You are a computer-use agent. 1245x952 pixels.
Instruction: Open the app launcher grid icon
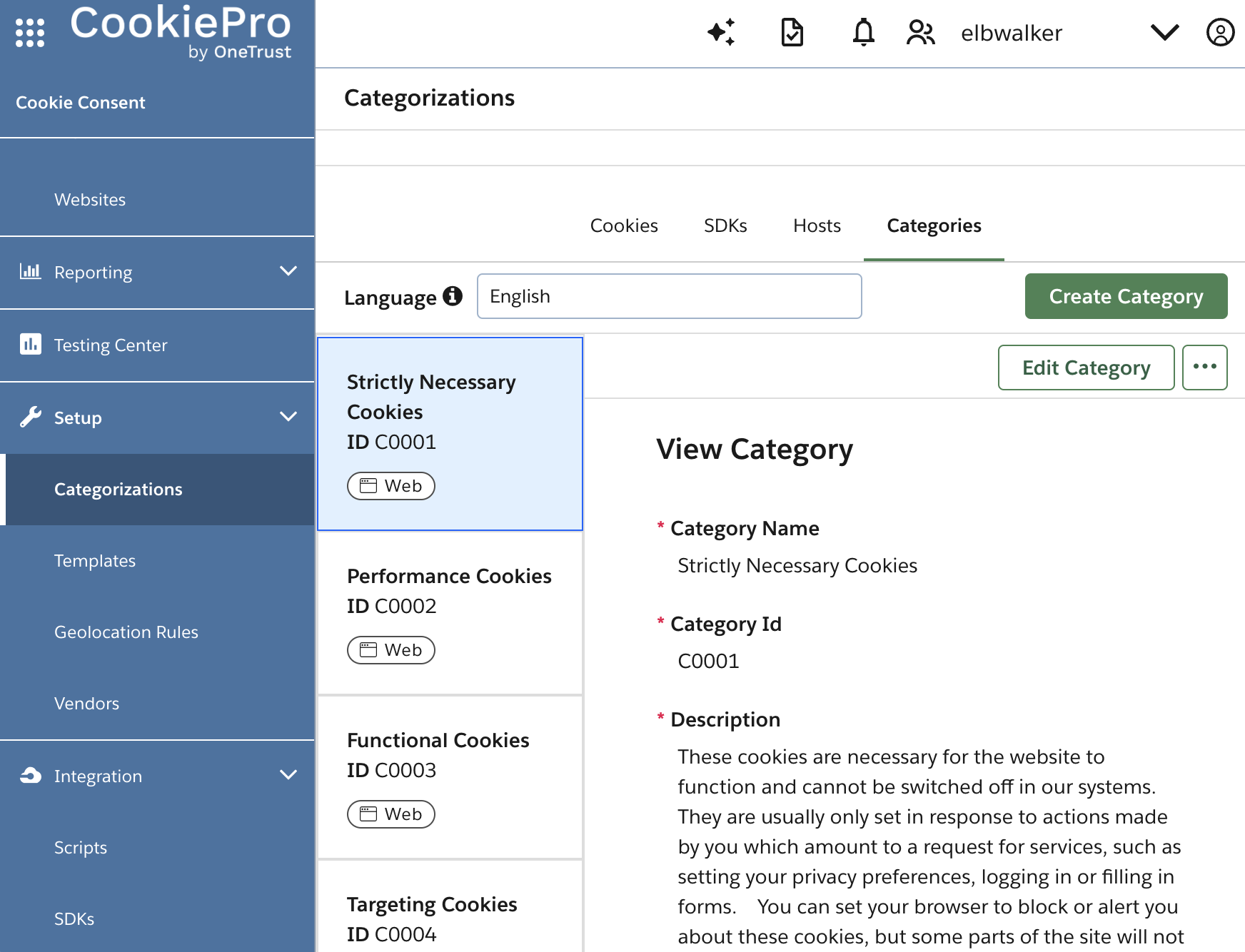29,32
